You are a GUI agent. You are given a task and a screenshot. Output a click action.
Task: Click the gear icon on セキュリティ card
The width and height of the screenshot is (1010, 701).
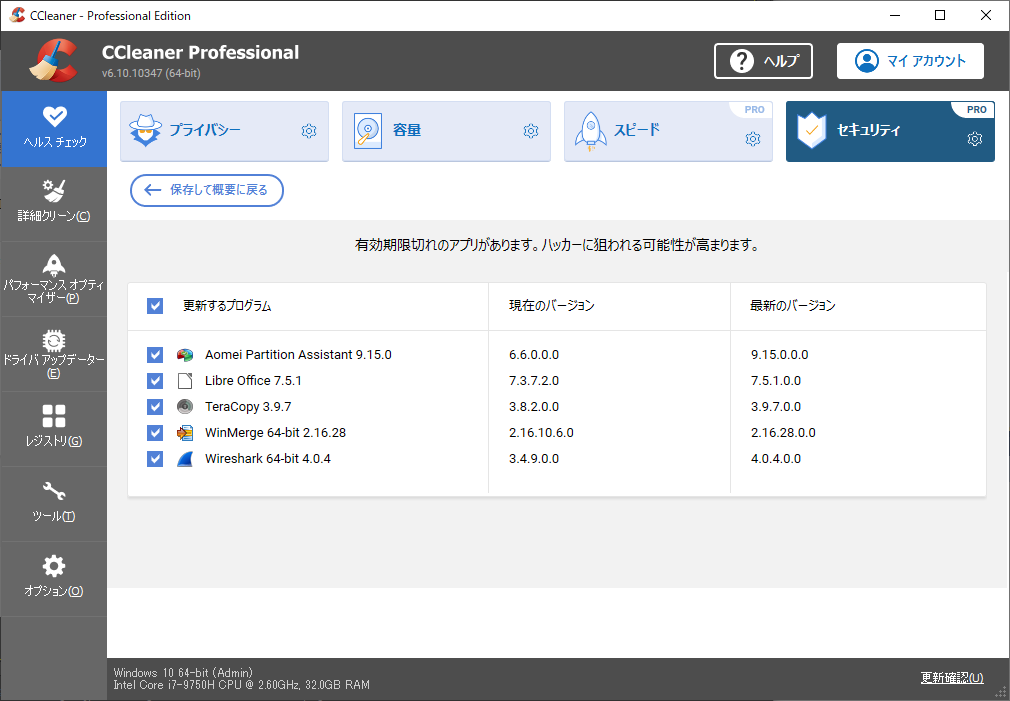coord(975,139)
